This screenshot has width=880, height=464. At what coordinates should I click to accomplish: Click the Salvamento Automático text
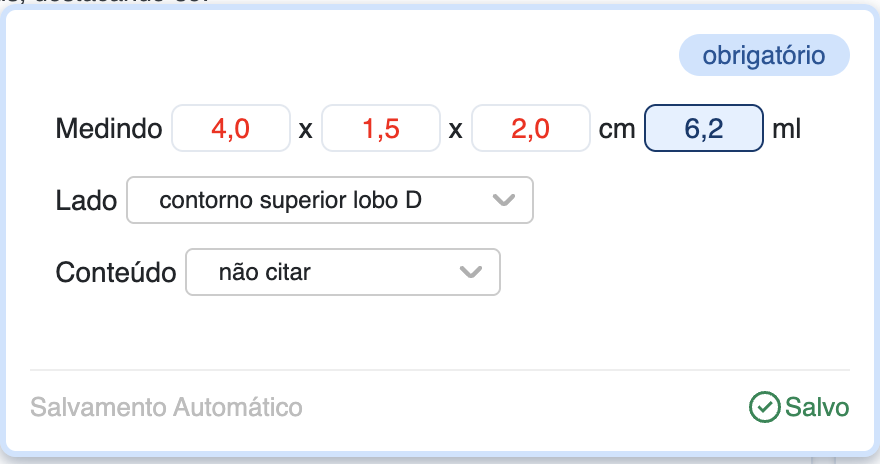pos(166,408)
